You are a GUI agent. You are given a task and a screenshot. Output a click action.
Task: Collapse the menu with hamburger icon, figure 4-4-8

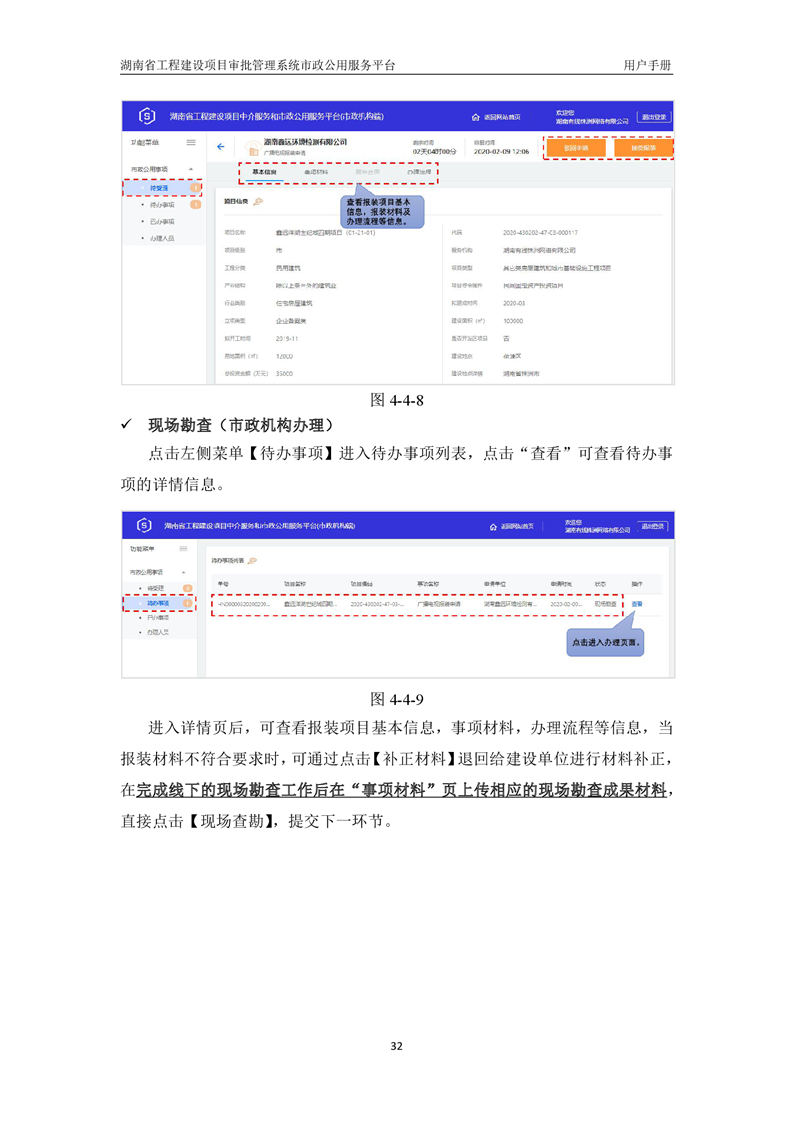coord(191,142)
